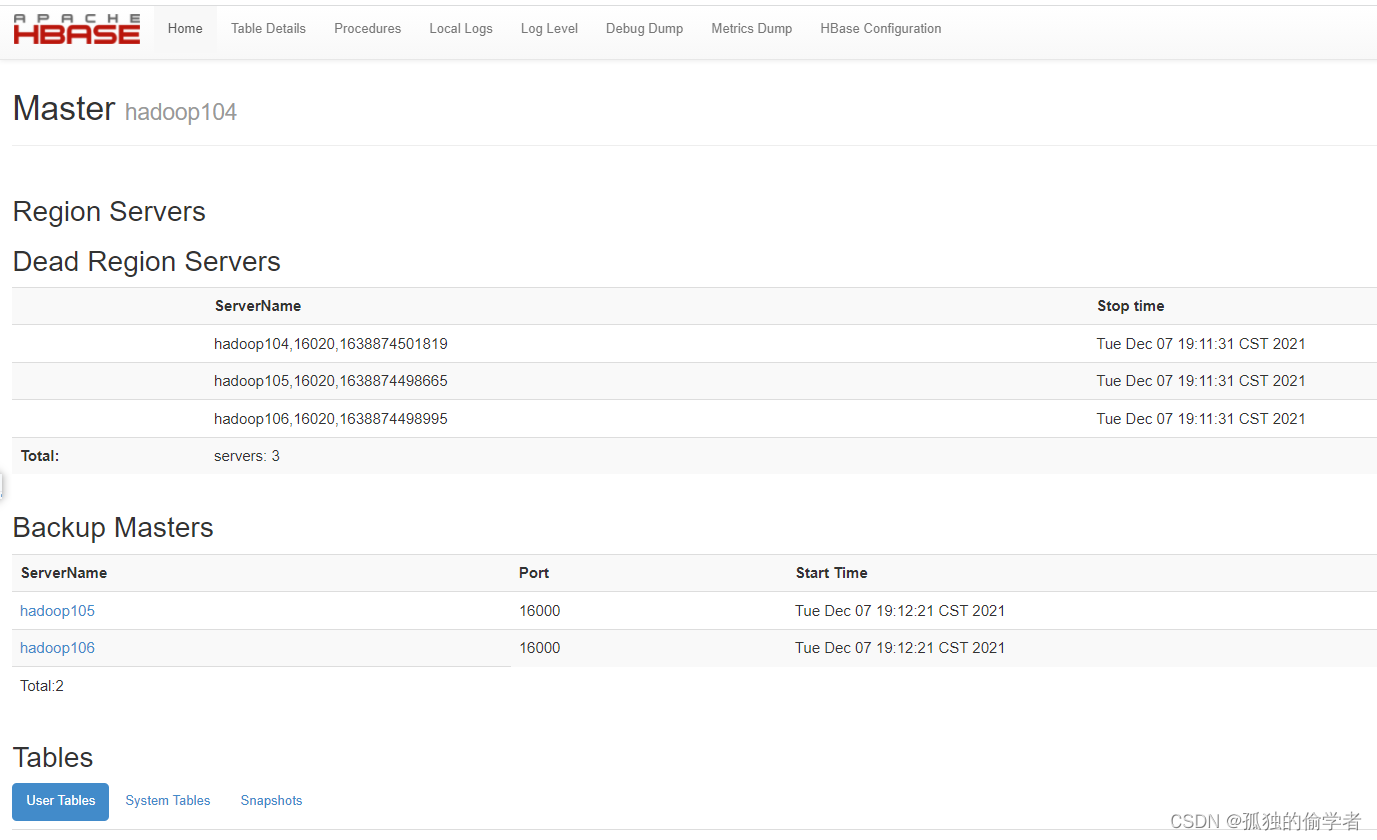
Task: Click the port 16000 for hadoop106
Action: 540,648
